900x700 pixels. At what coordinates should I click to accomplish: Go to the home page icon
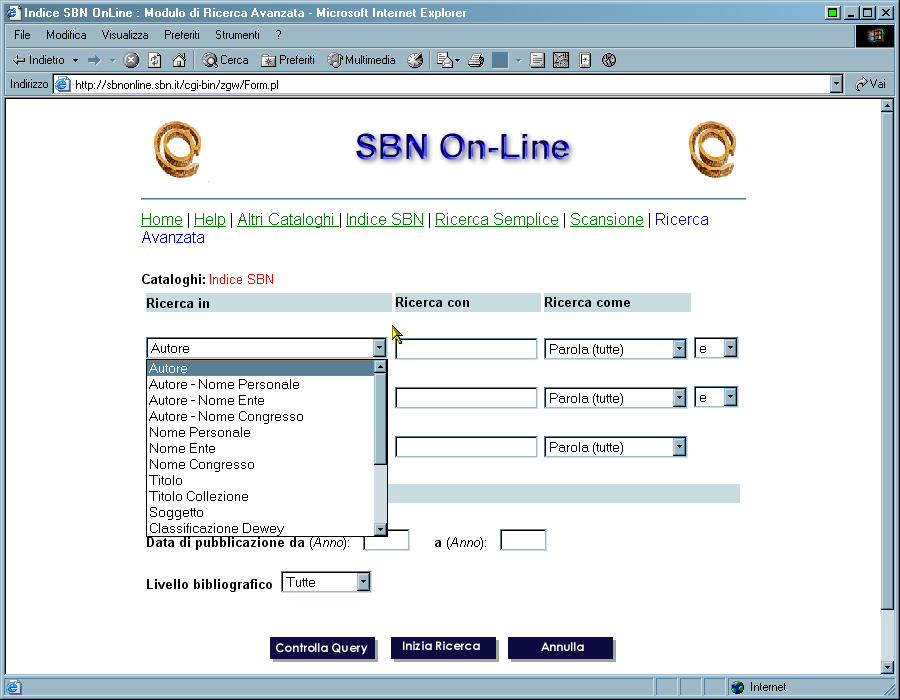[179, 60]
